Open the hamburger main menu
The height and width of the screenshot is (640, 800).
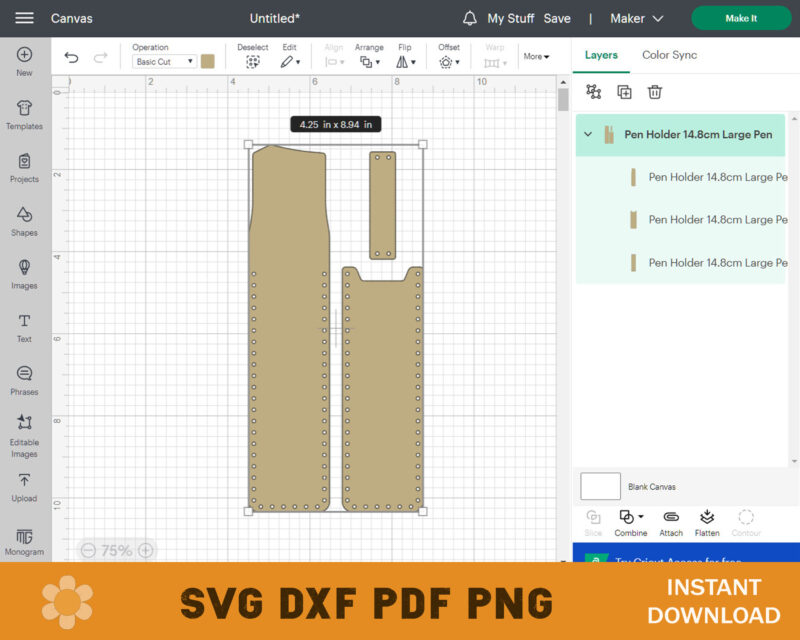[x=24, y=18]
